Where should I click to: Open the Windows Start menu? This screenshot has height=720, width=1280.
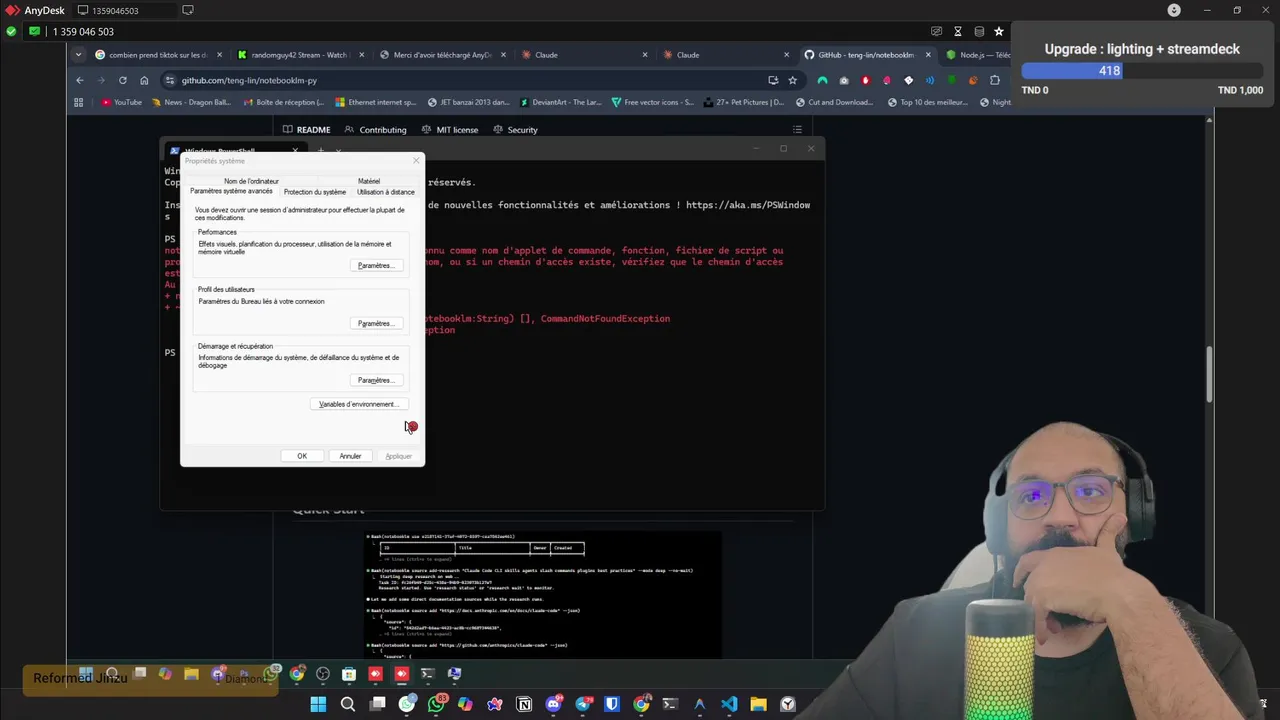318,704
